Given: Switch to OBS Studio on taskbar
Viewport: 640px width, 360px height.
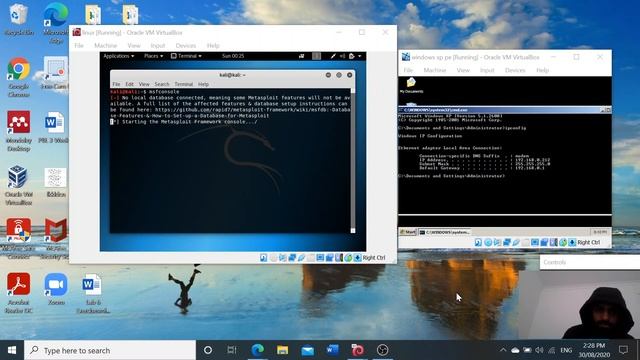Looking at the screenshot, I should point(382,350).
